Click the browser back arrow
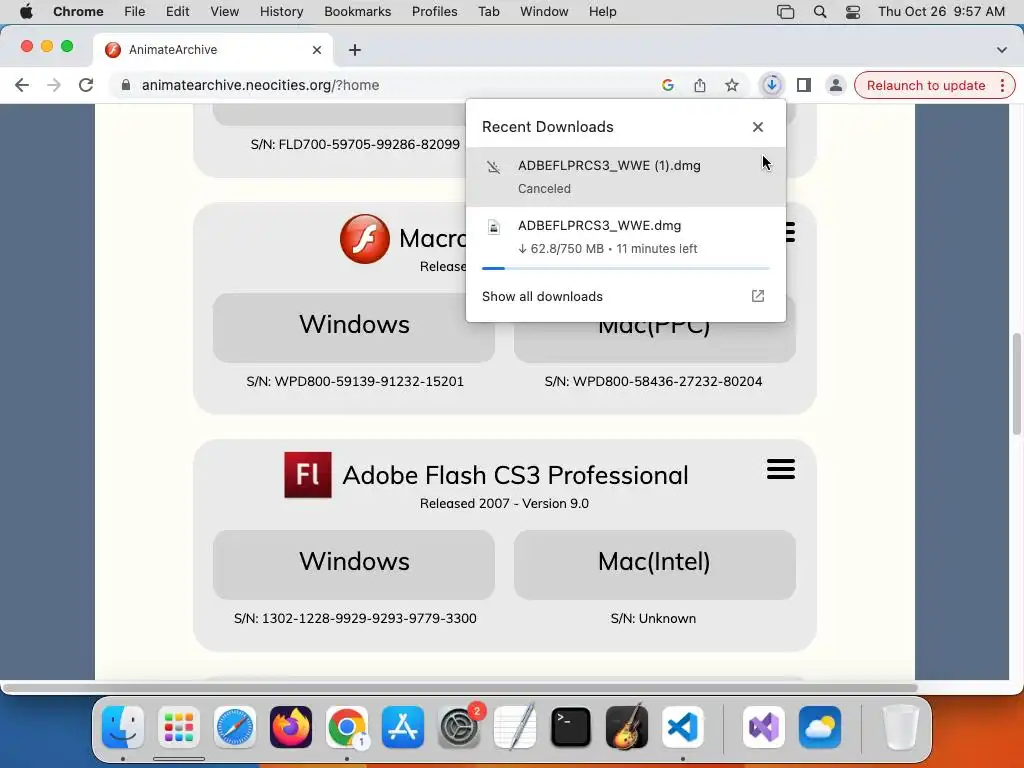This screenshot has height=768, width=1024. [22, 85]
